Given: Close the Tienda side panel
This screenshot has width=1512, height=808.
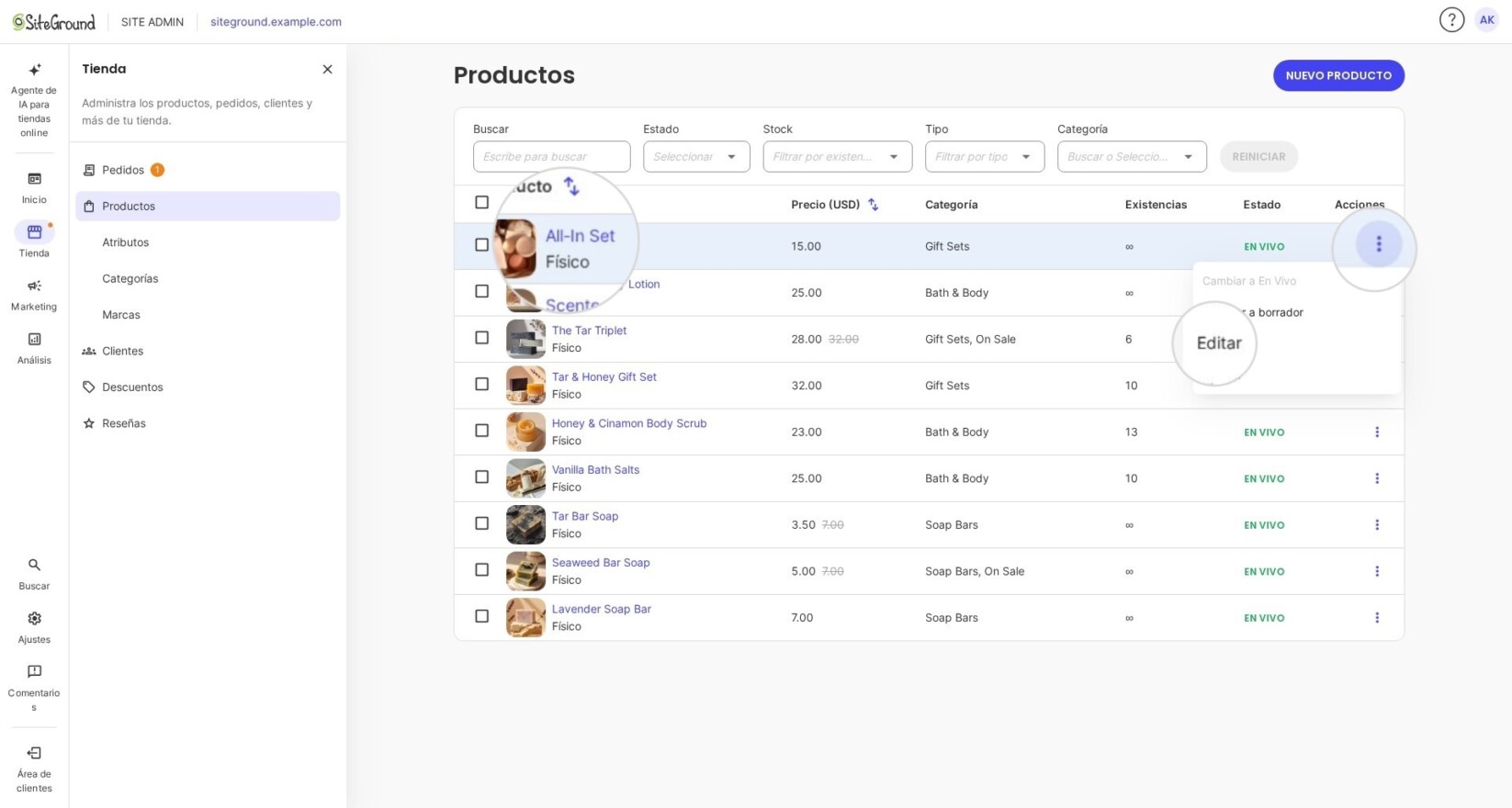Looking at the screenshot, I should point(327,69).
